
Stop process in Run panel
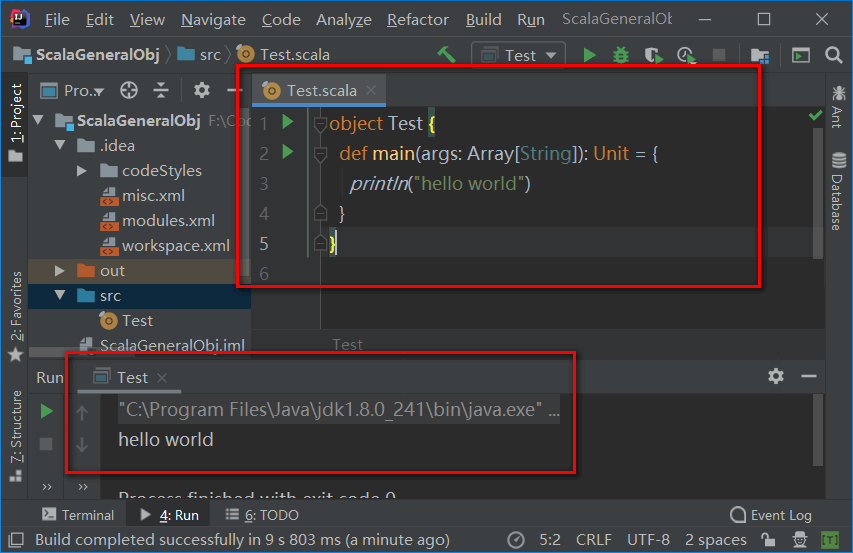(46, 444)
